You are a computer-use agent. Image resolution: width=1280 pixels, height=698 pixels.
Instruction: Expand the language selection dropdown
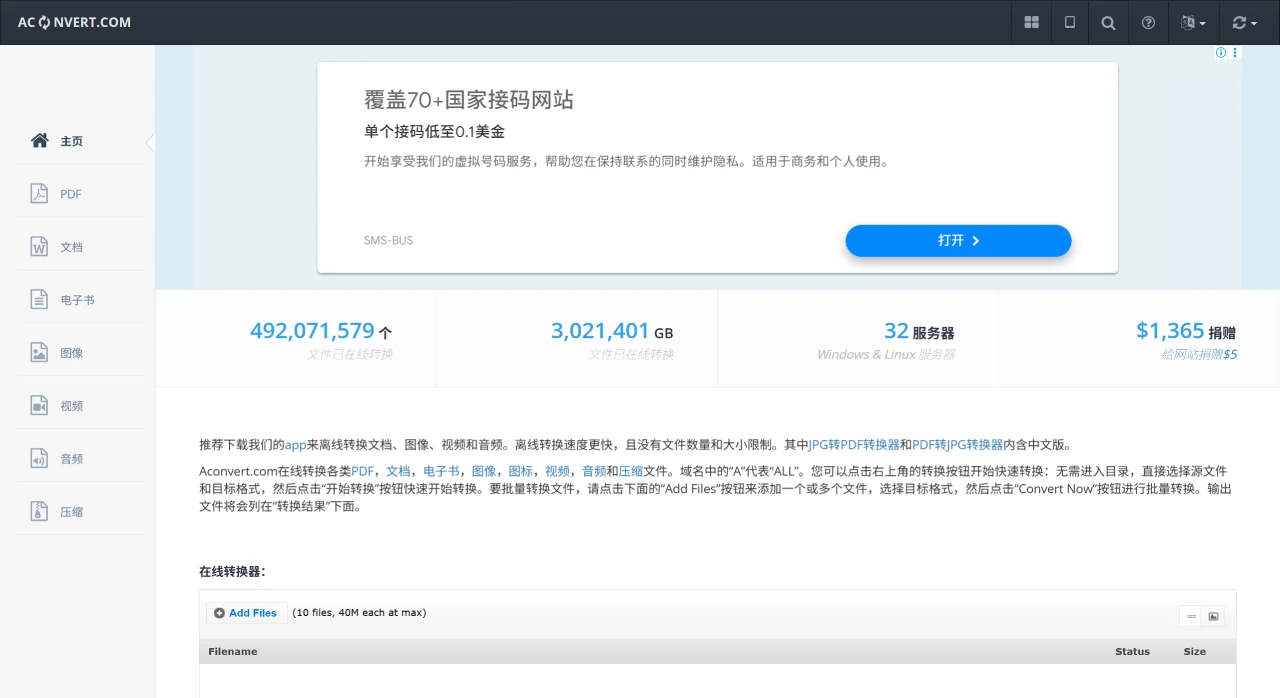coord(1193,22)
